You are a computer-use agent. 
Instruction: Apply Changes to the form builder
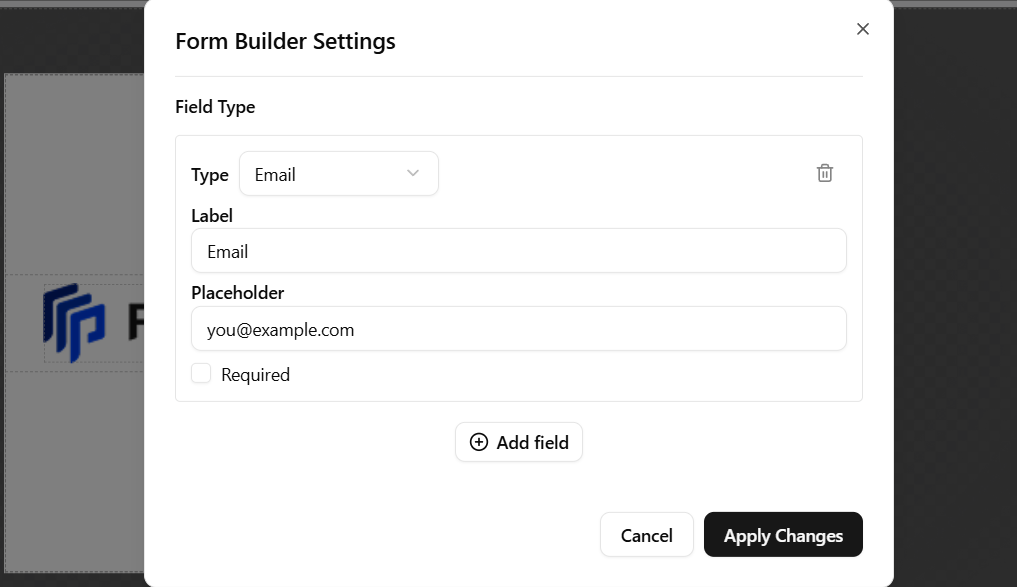point(783,535)
